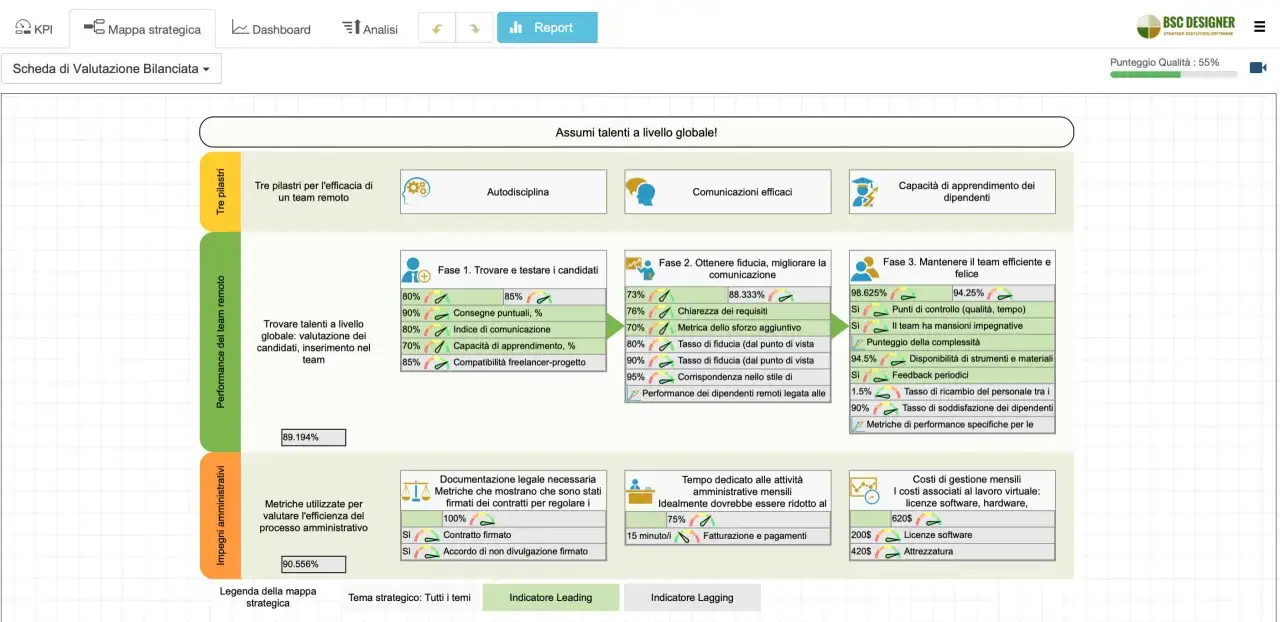The width and height of the screenshot is (1280, 622).
Task: Click the 90.556% administrative score box
Action: 313,564
